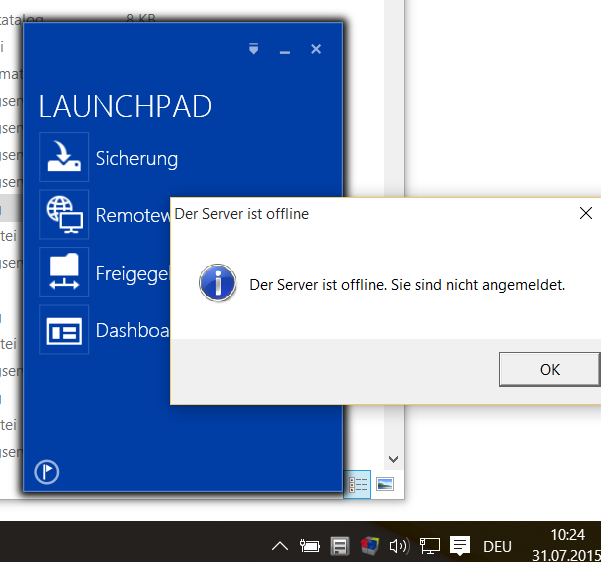Show hidden system tray icons
Image resolution: width=601 pixels, height=562 pixels.
280,546
